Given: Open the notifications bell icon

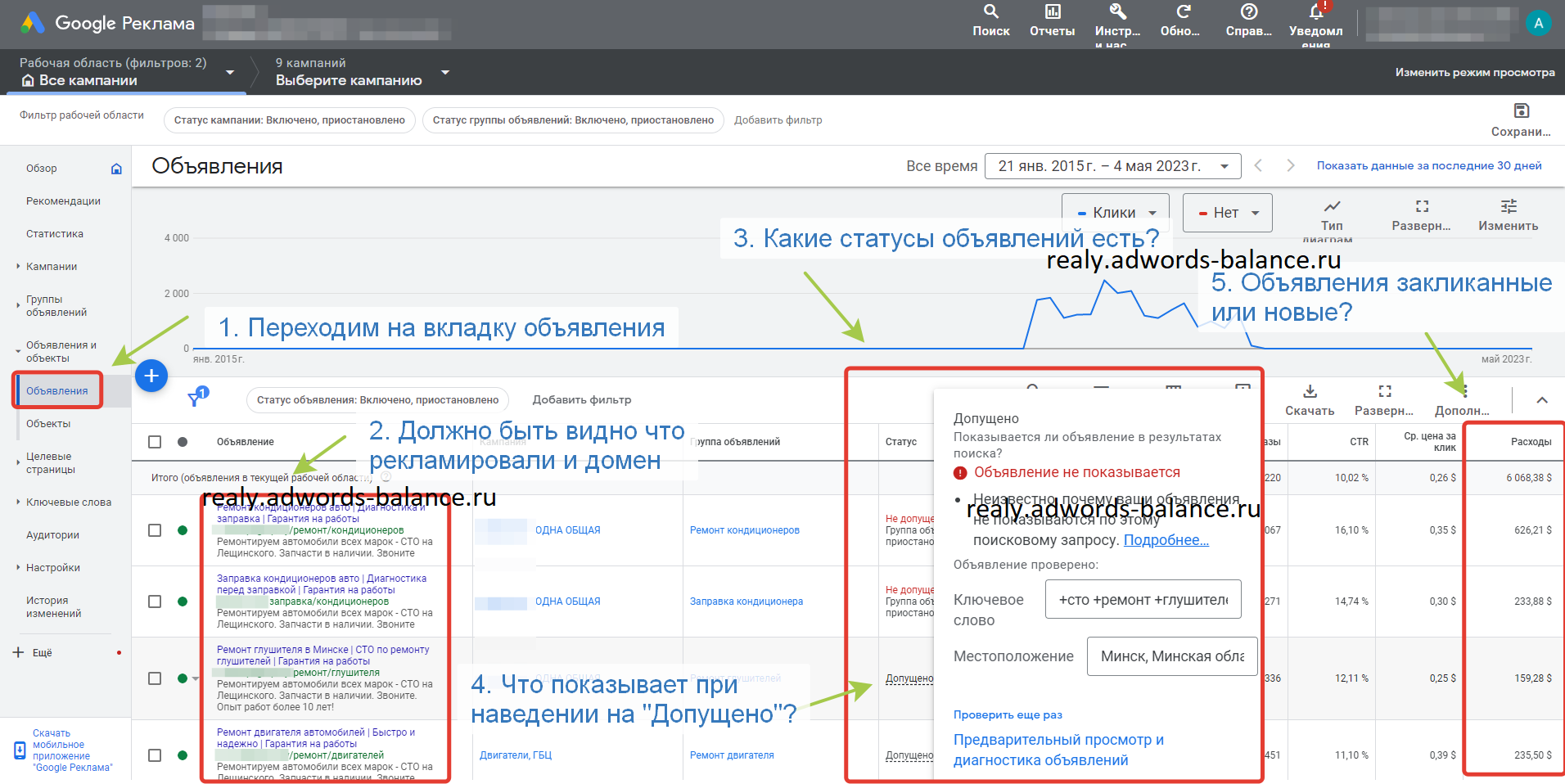Looking at the screenshot, I should pyautogui.click(x=1315, y=12).
